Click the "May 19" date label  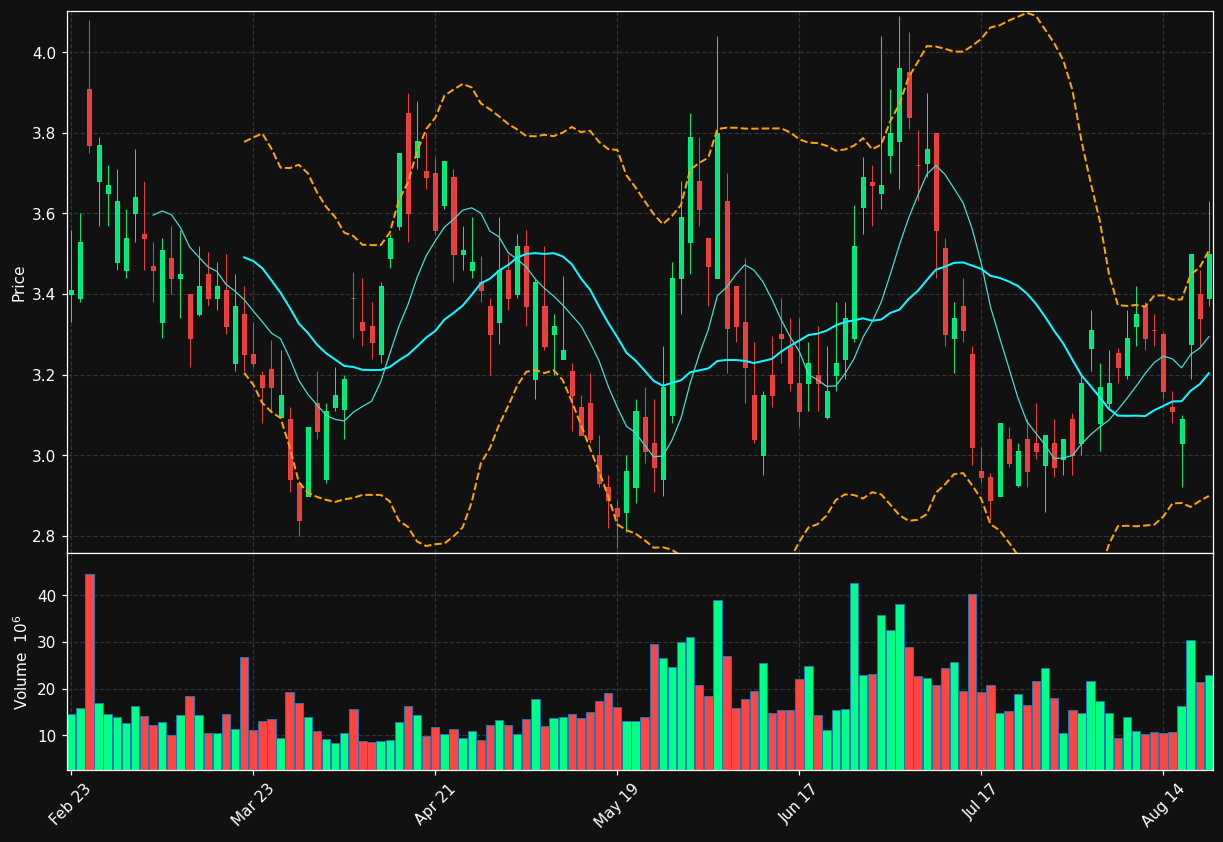click(615, 804)
